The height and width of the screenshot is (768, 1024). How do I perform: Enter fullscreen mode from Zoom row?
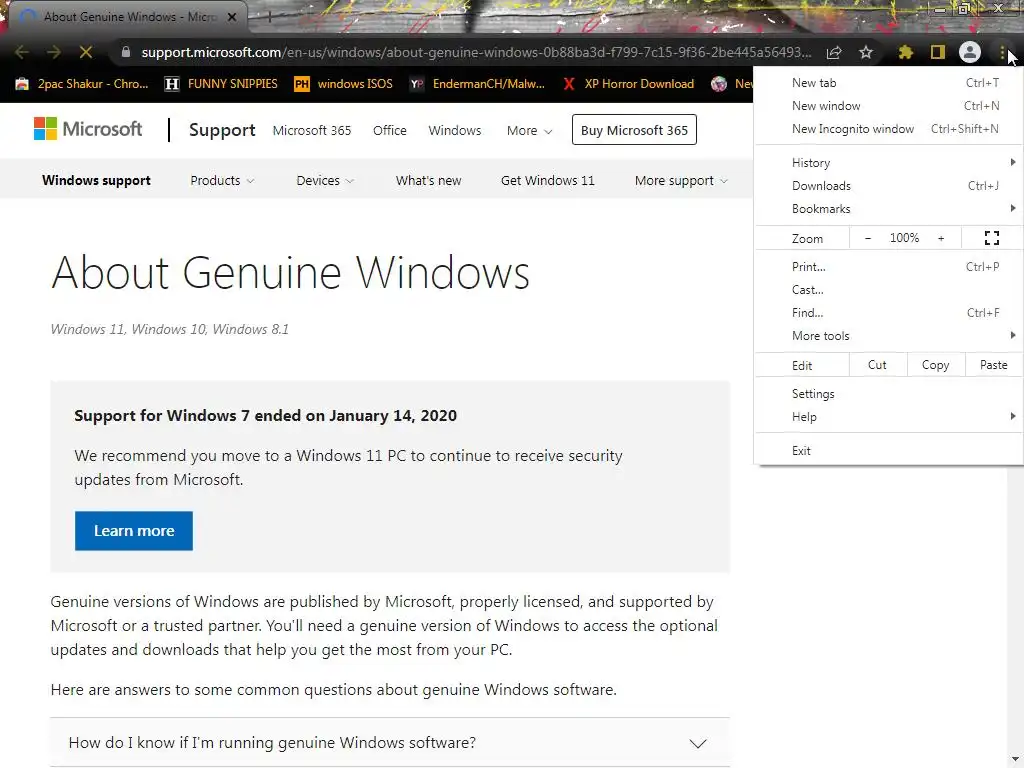[x=991, y=238]
